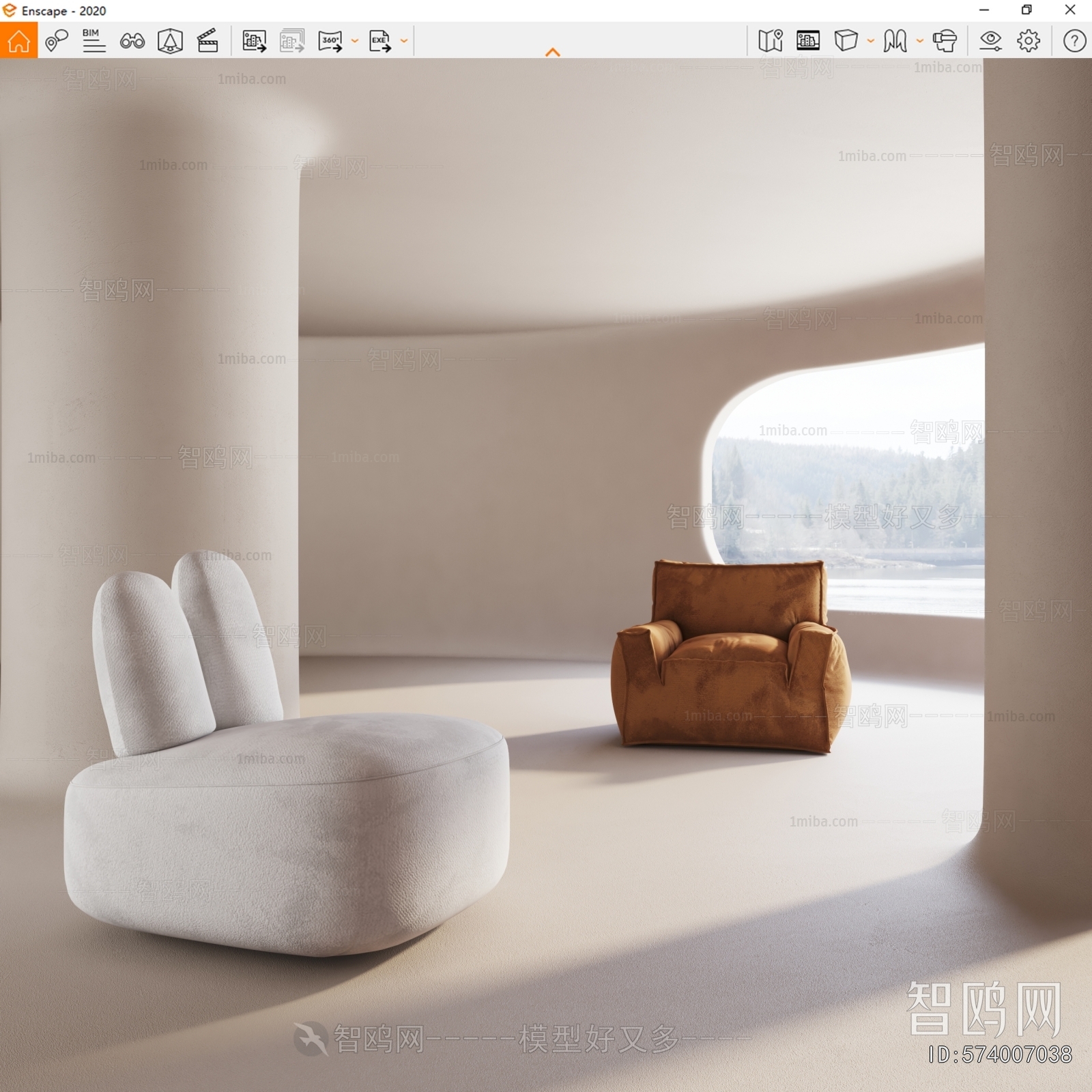
Task: Open the video editor clapperboard
Action: 207,41
